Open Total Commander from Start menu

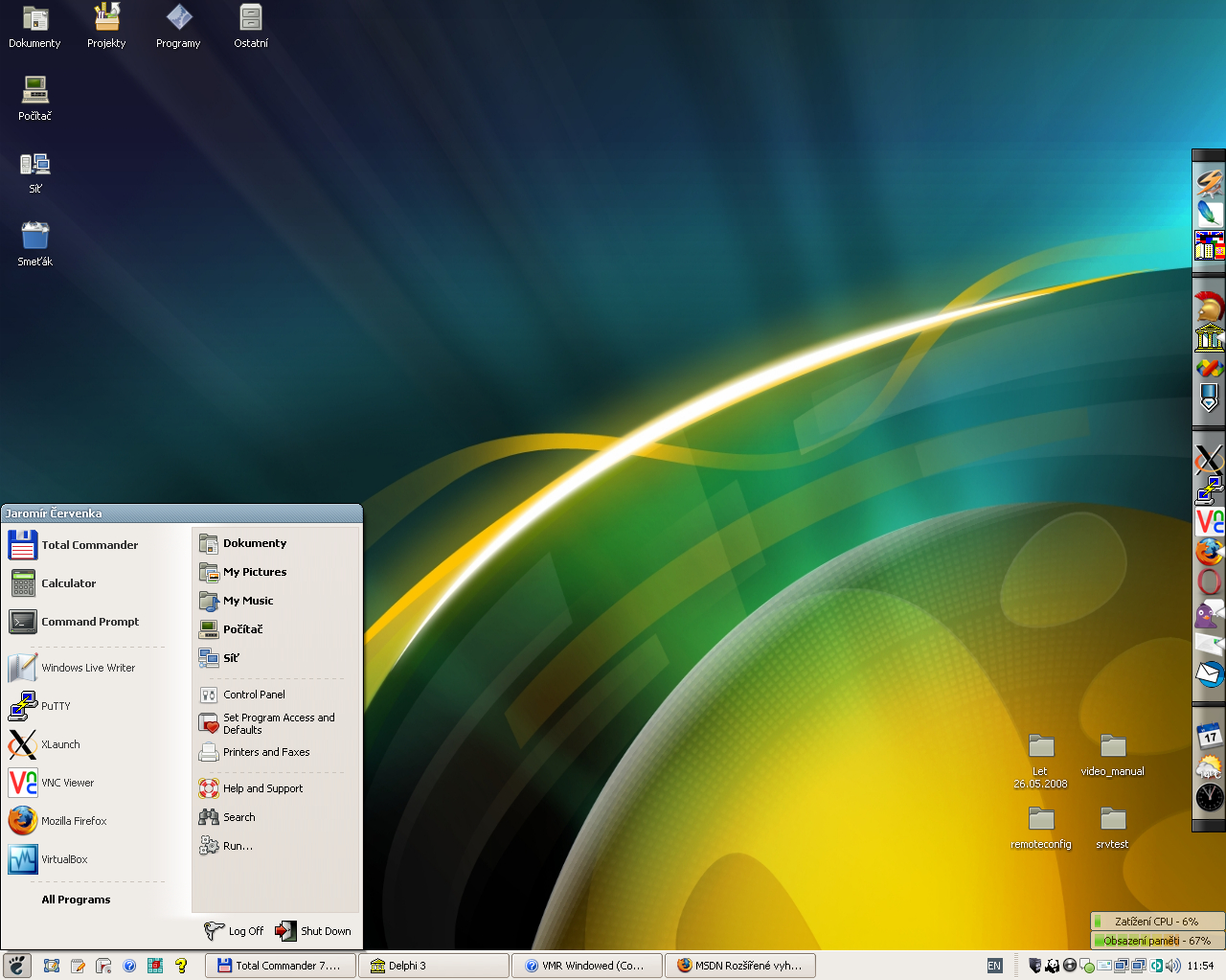(84, 545)
